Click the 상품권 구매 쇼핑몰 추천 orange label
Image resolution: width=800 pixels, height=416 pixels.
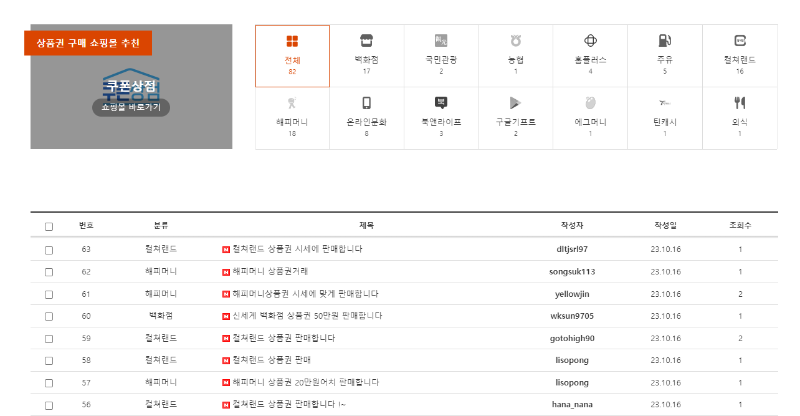pos(88,43)
